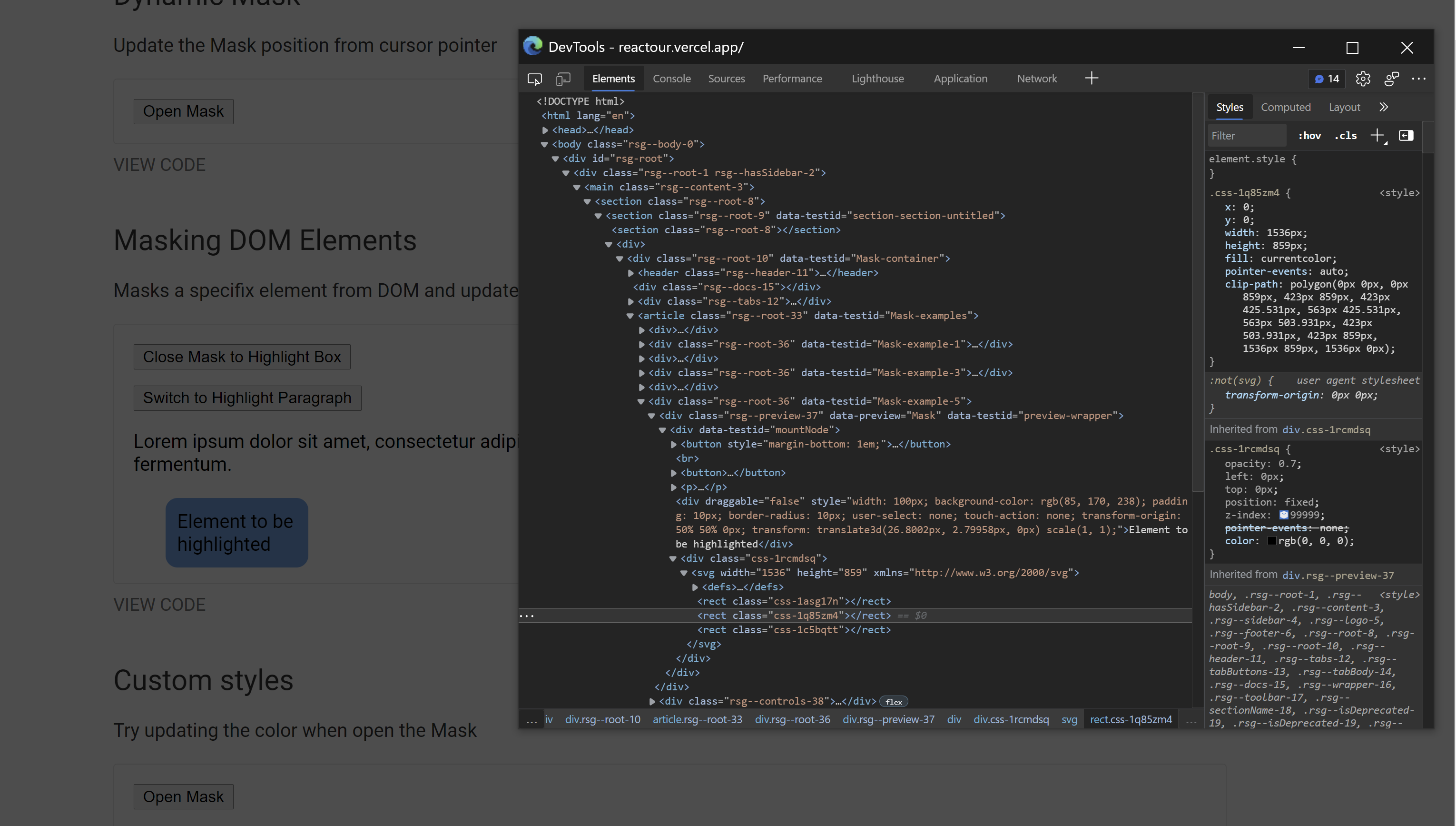Open z-index 99999 layer stacking icon
Image resolution: width=1456 pixels, height=826 pixels.
pyautogui.click(x=1284, y=515)
